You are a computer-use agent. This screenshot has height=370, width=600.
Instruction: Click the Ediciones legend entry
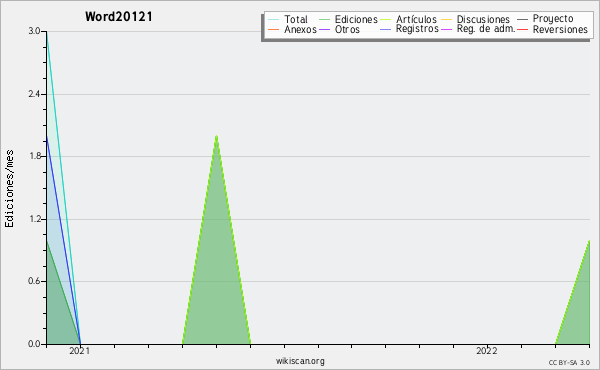[x=348, y=19]
